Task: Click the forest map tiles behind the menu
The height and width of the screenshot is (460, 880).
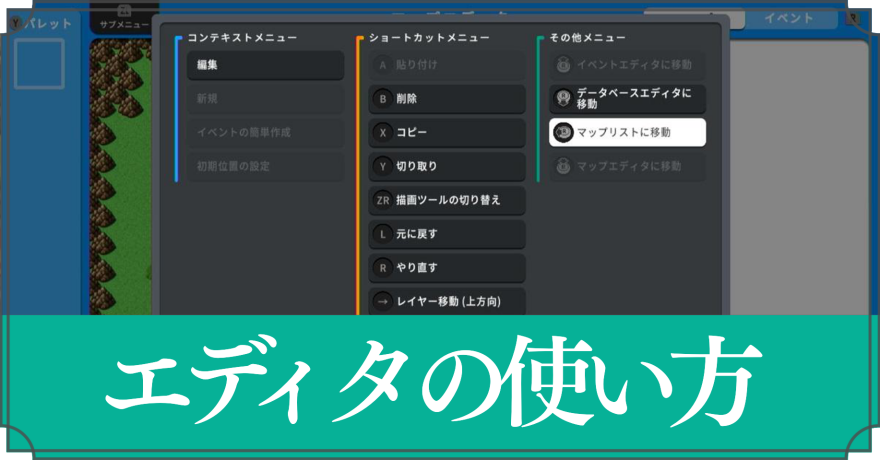Action: pyautogui.click(x=121, y=177)
